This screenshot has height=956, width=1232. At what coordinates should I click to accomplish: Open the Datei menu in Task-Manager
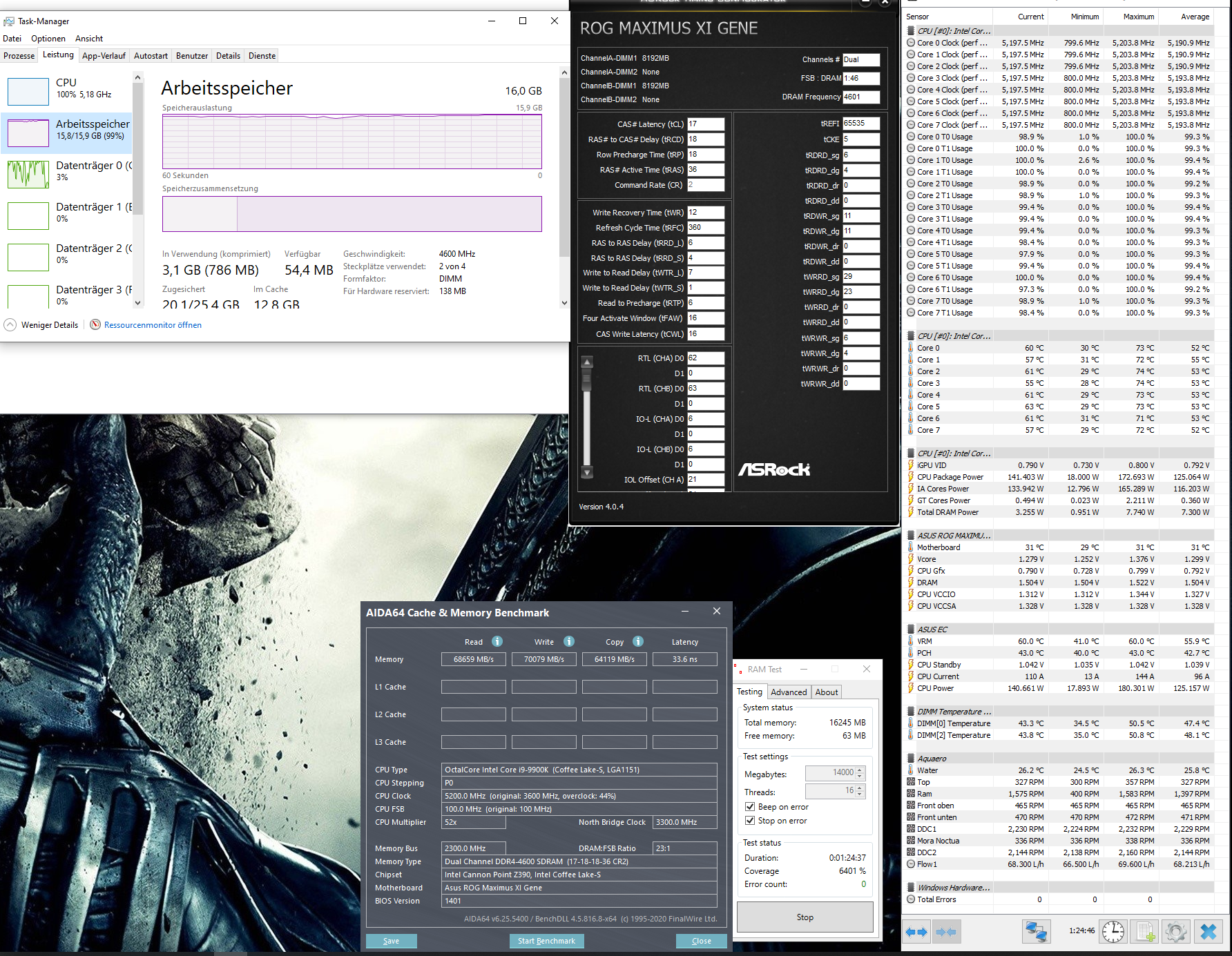pos(12,39)
